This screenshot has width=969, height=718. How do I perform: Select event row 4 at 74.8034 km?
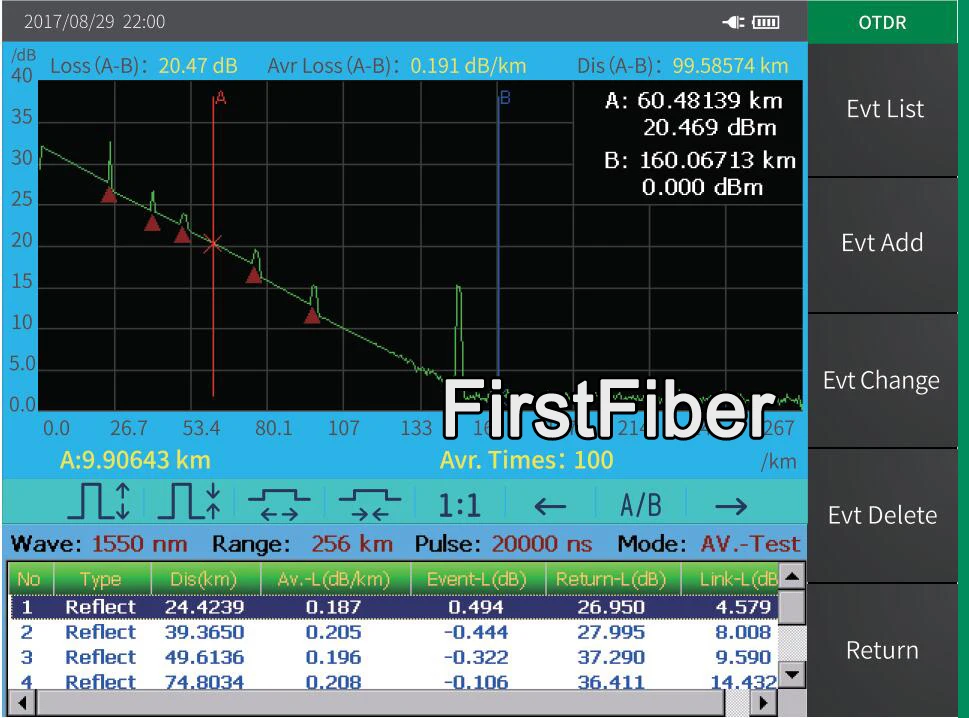(394, 681)
